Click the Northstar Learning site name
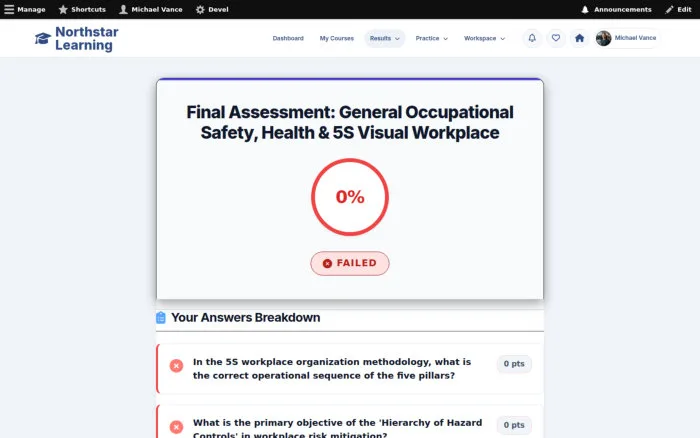The width and height of the screenshot is (700, 438). pyautogui.click(x=87, y=38)
